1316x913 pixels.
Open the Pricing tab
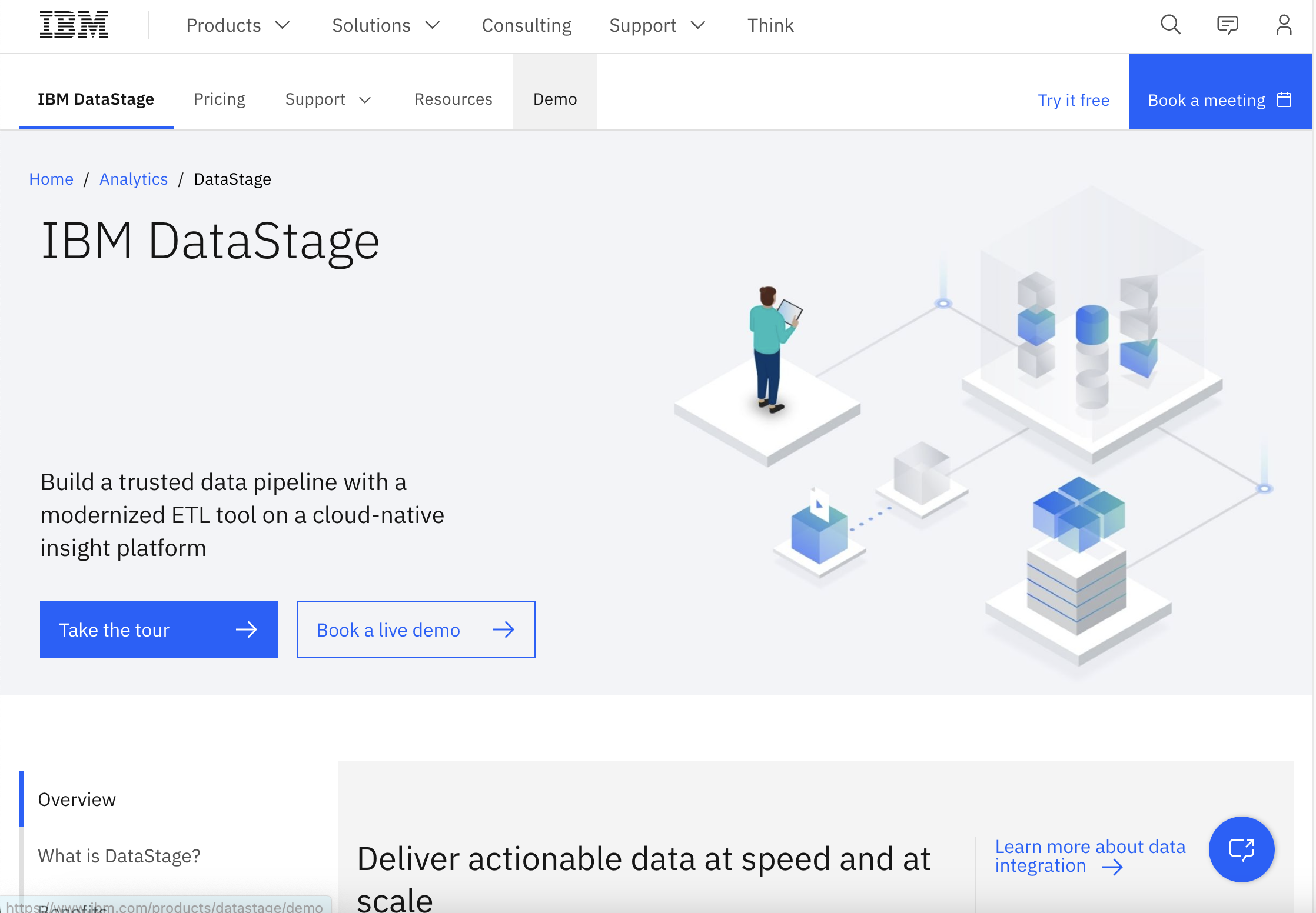click(x=220, y=99)
